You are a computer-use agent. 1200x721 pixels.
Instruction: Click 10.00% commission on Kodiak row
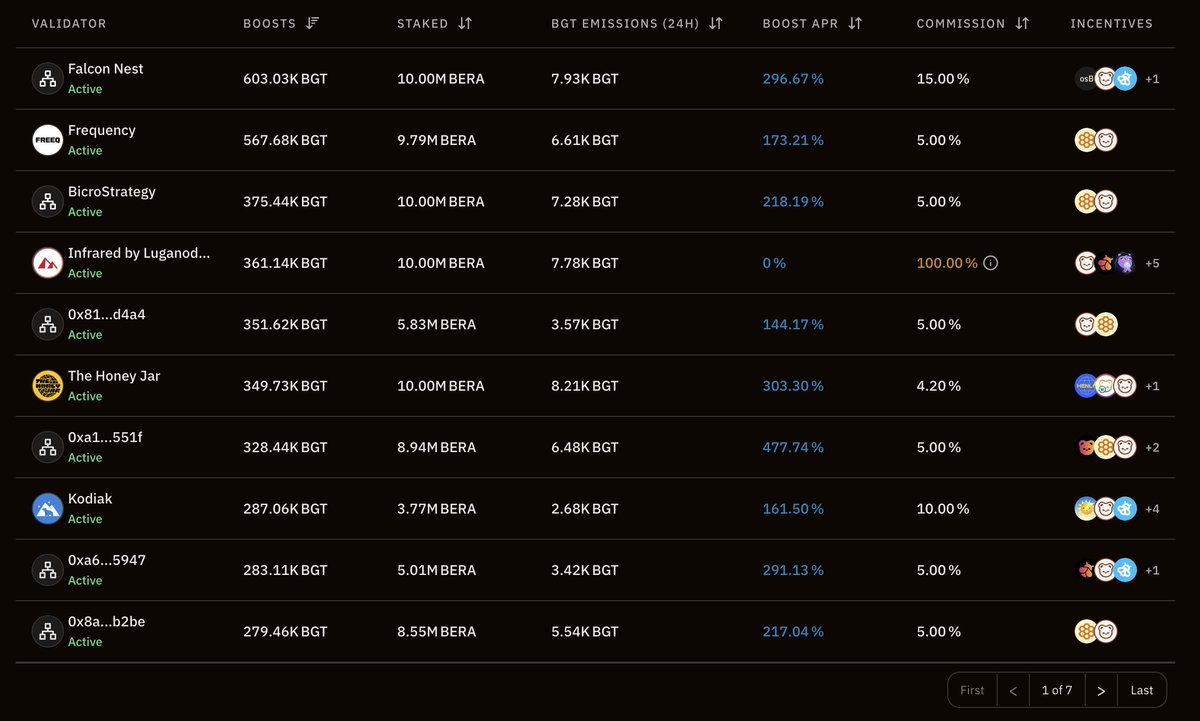pyautogui.click(x=943, y=508)
